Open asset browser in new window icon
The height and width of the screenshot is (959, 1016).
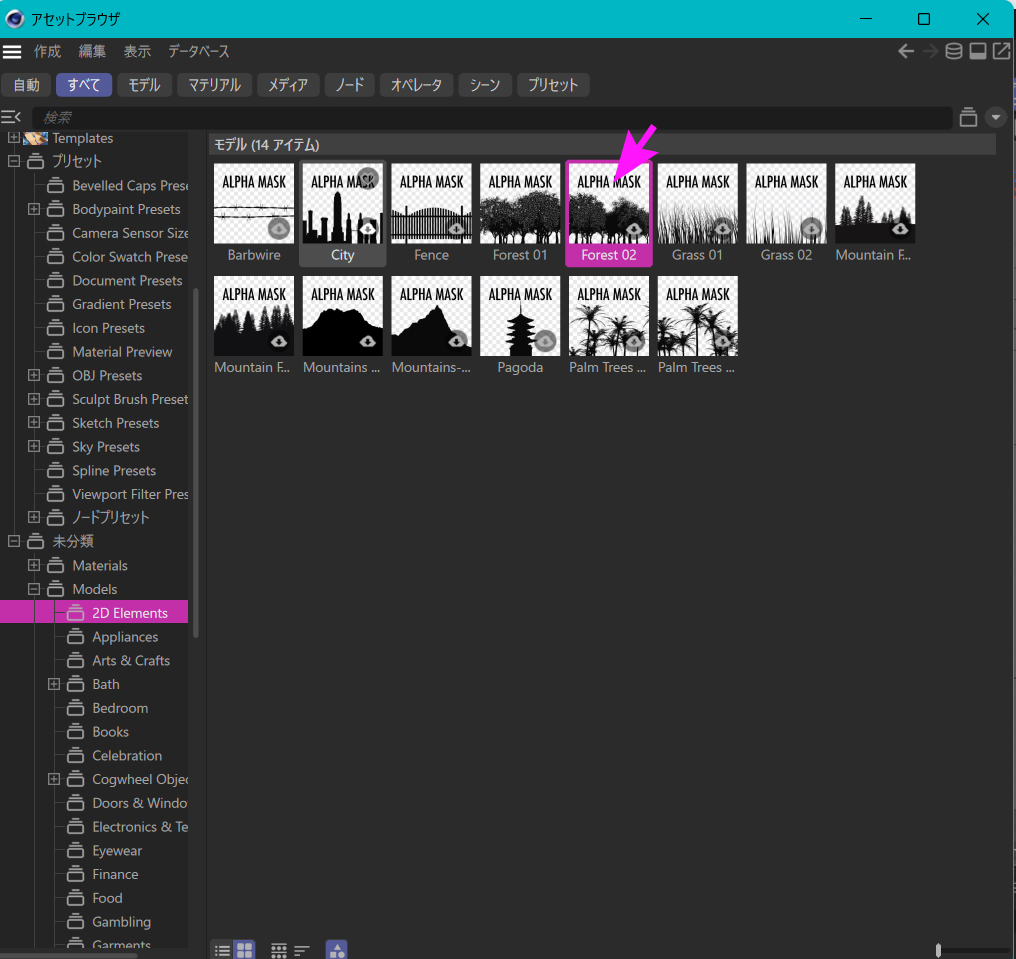(1001, 51)
